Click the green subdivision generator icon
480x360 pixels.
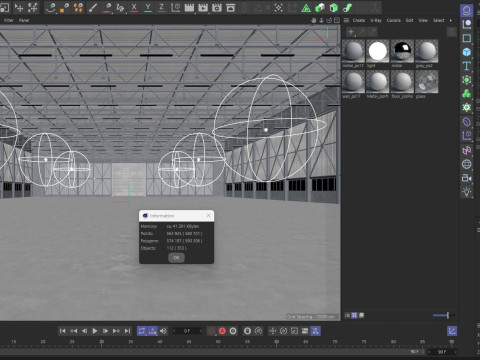(467, 80)
